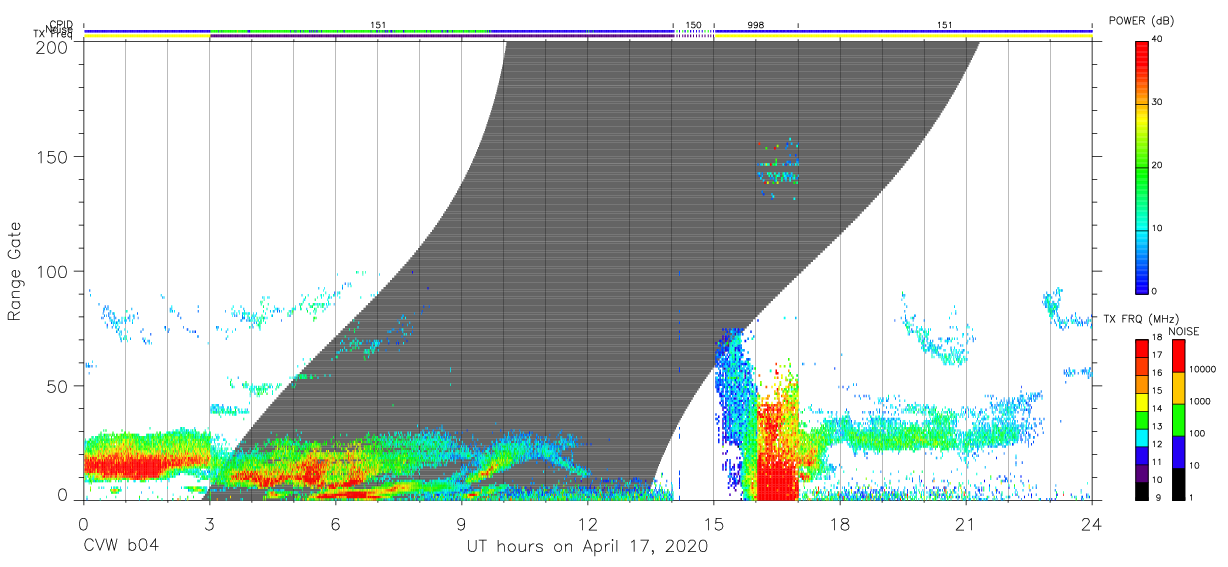1228x567 pixels.
Task: Click the "Range Gate" y-axis label
Action: [x=15, y=271]
